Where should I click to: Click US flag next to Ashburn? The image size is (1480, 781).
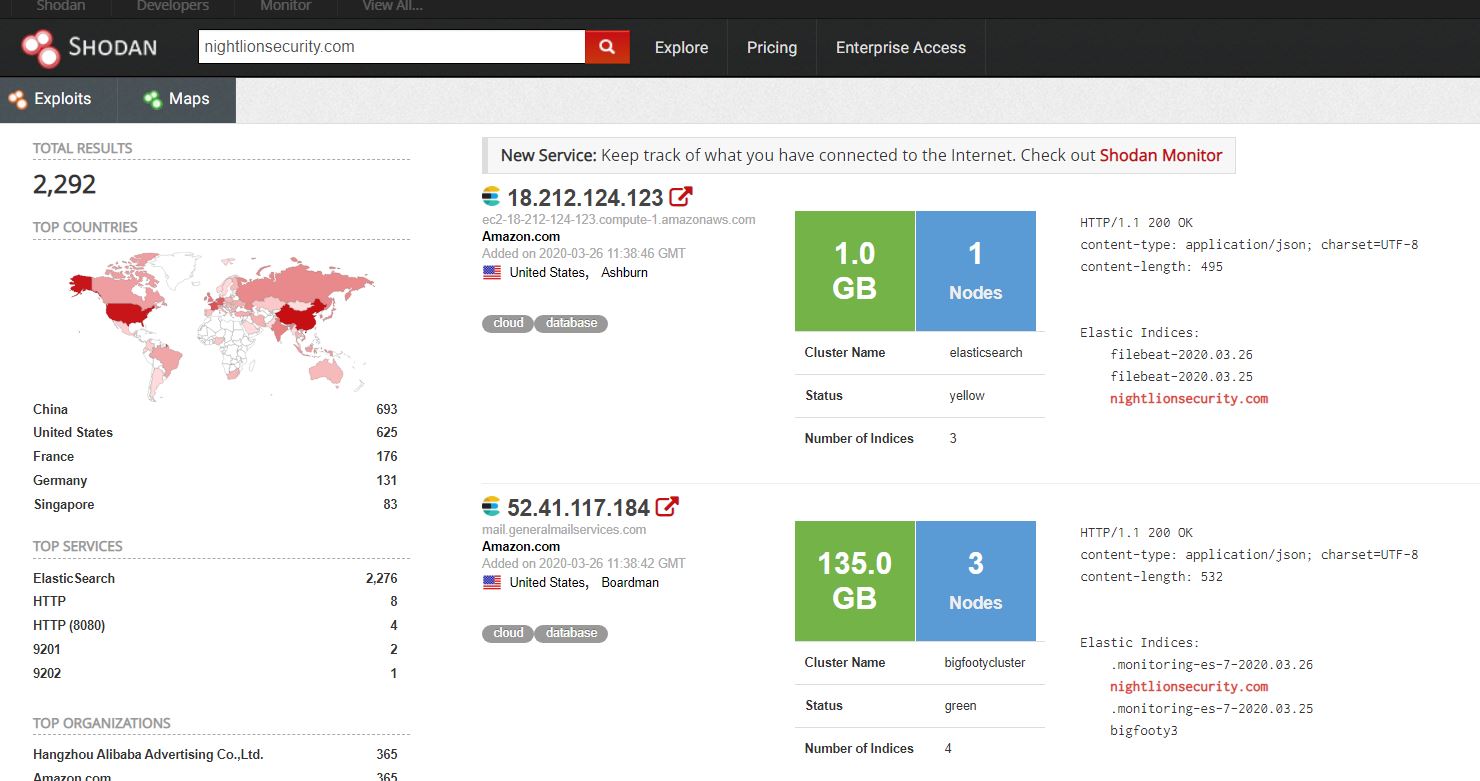[492, 272]
